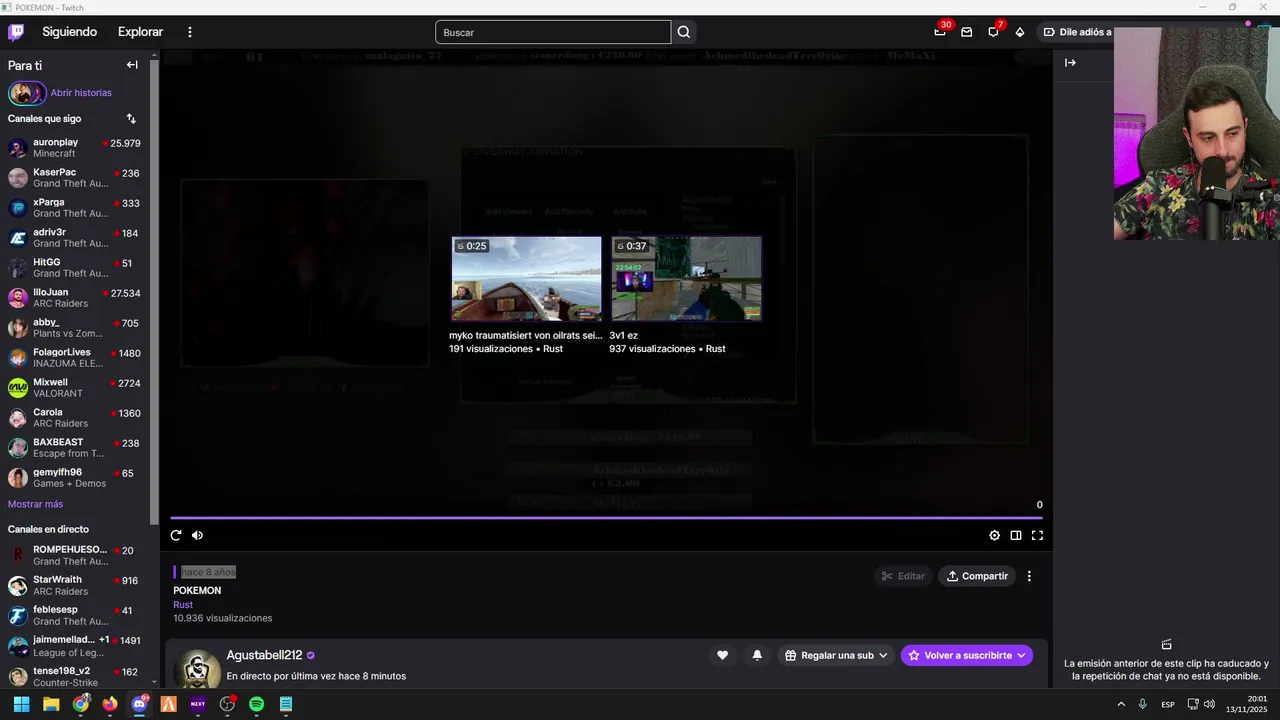Open Abrir historias stories
The width and height of the screenshot is (1280, 720).
(x=60, y=93)
